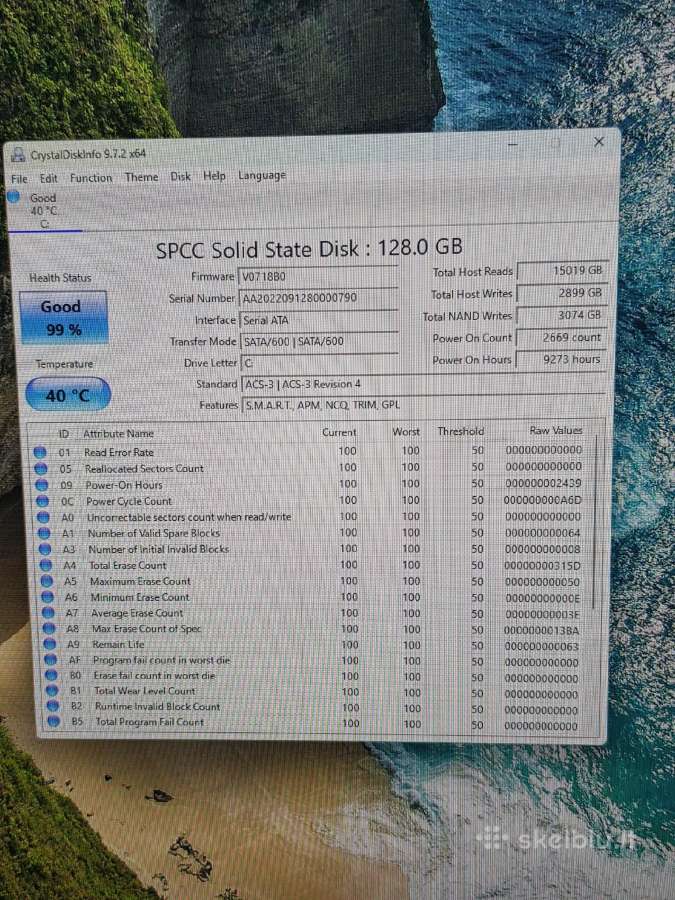Select raw value 000000002439
Image resolution: width=675 pixels, height=900 pixels.
[543, 483]
